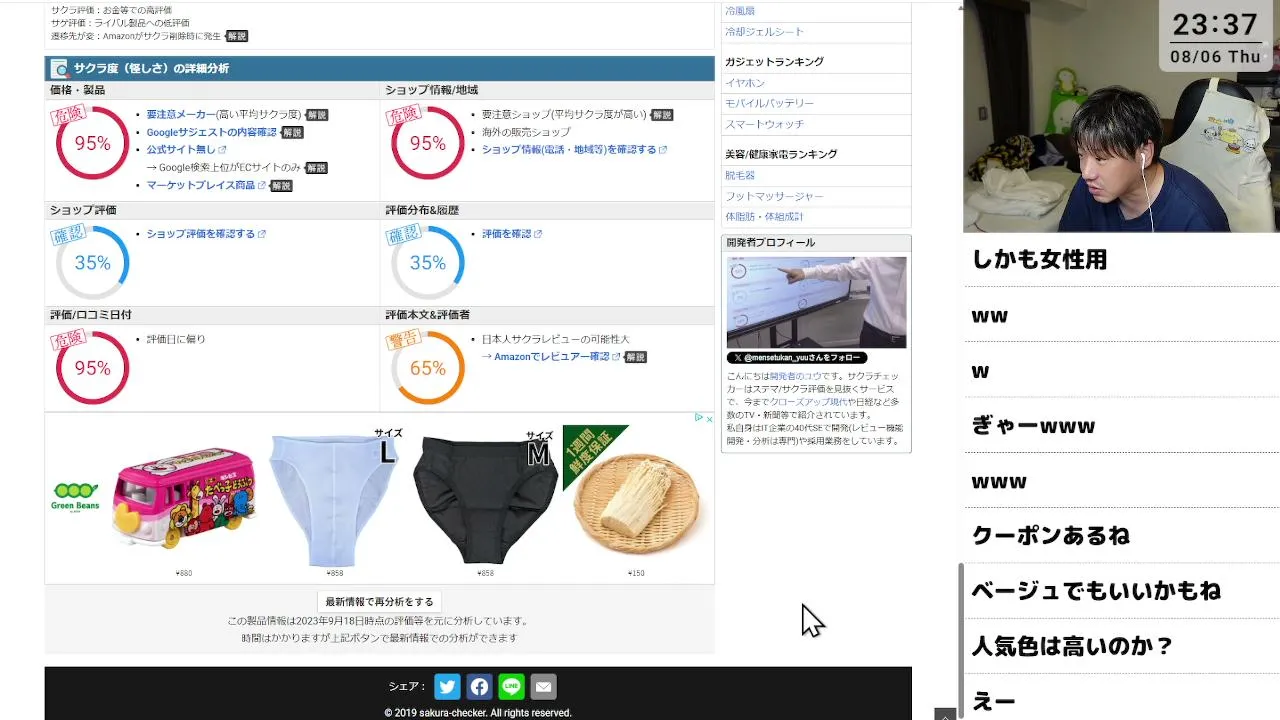Click the 95% gauge under 価格・製品
Viewport: 1280px width, 720px height.
pos(92,143)
